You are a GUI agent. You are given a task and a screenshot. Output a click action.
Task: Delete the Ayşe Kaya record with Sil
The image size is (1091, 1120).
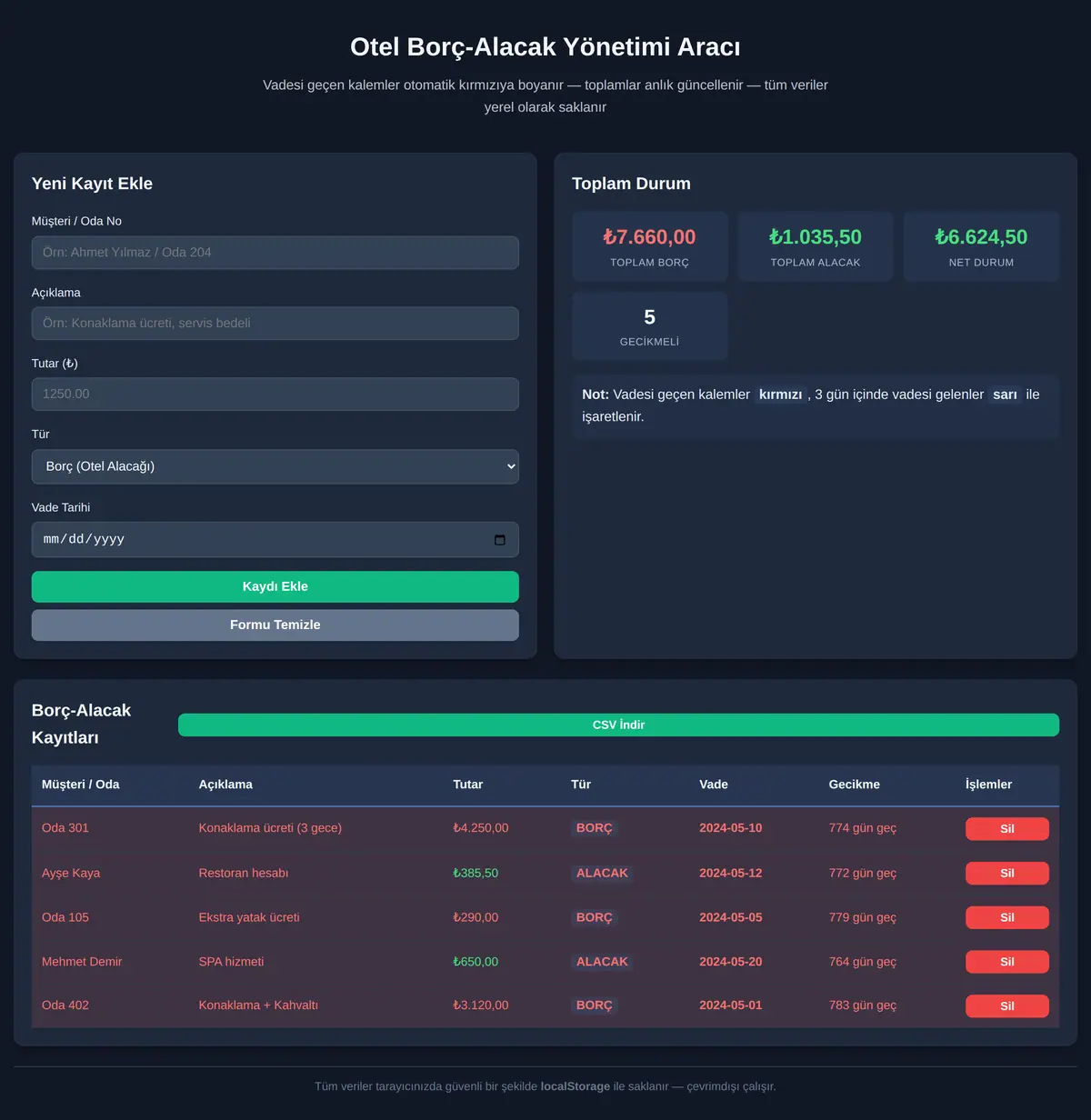click(1006, 874)
